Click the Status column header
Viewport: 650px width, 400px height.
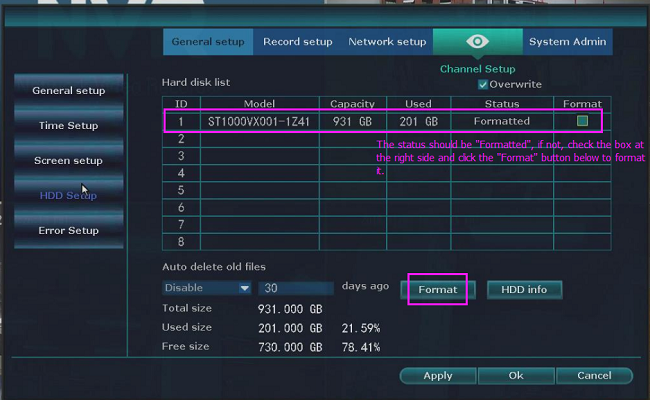[x=502, y=104]
